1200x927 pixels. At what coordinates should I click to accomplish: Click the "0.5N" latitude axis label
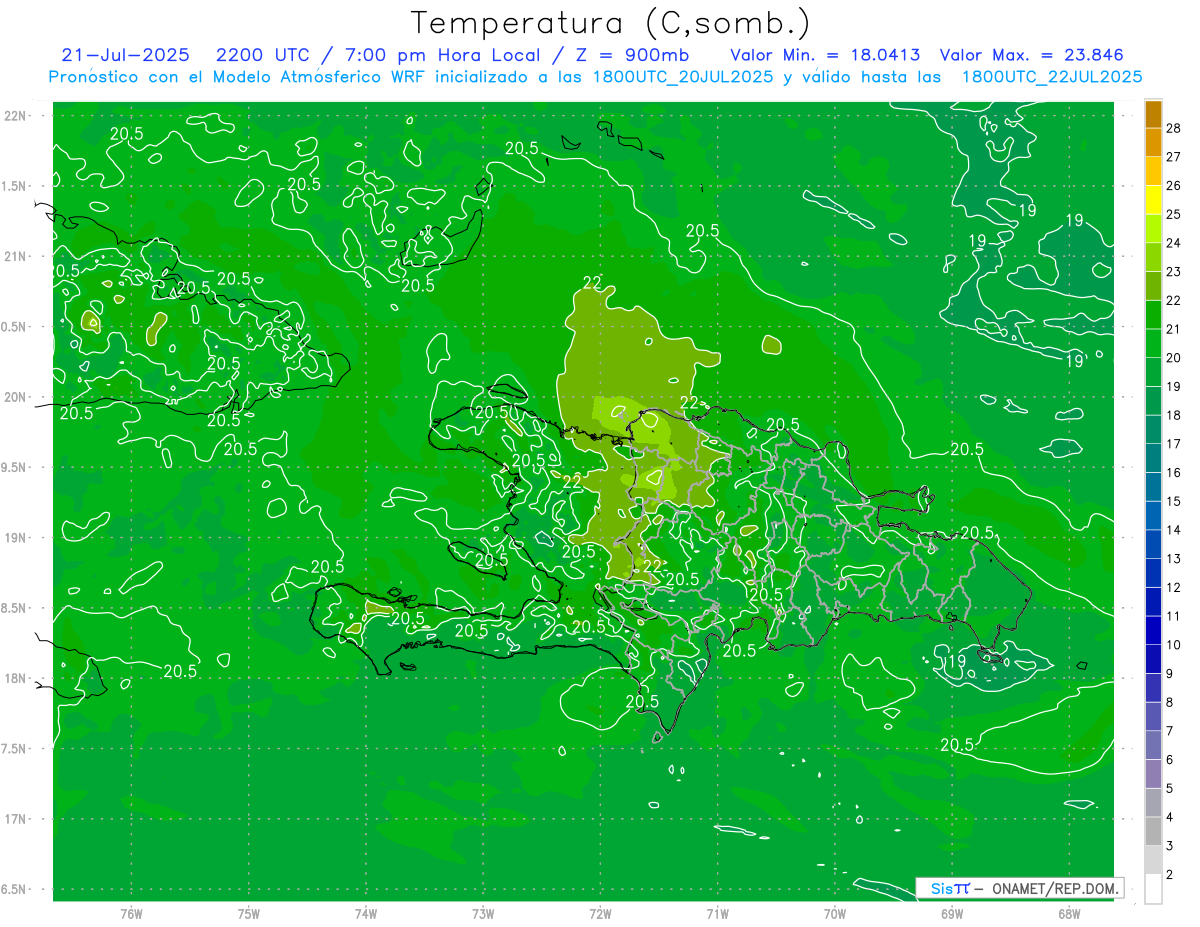(x=15, y=327)
